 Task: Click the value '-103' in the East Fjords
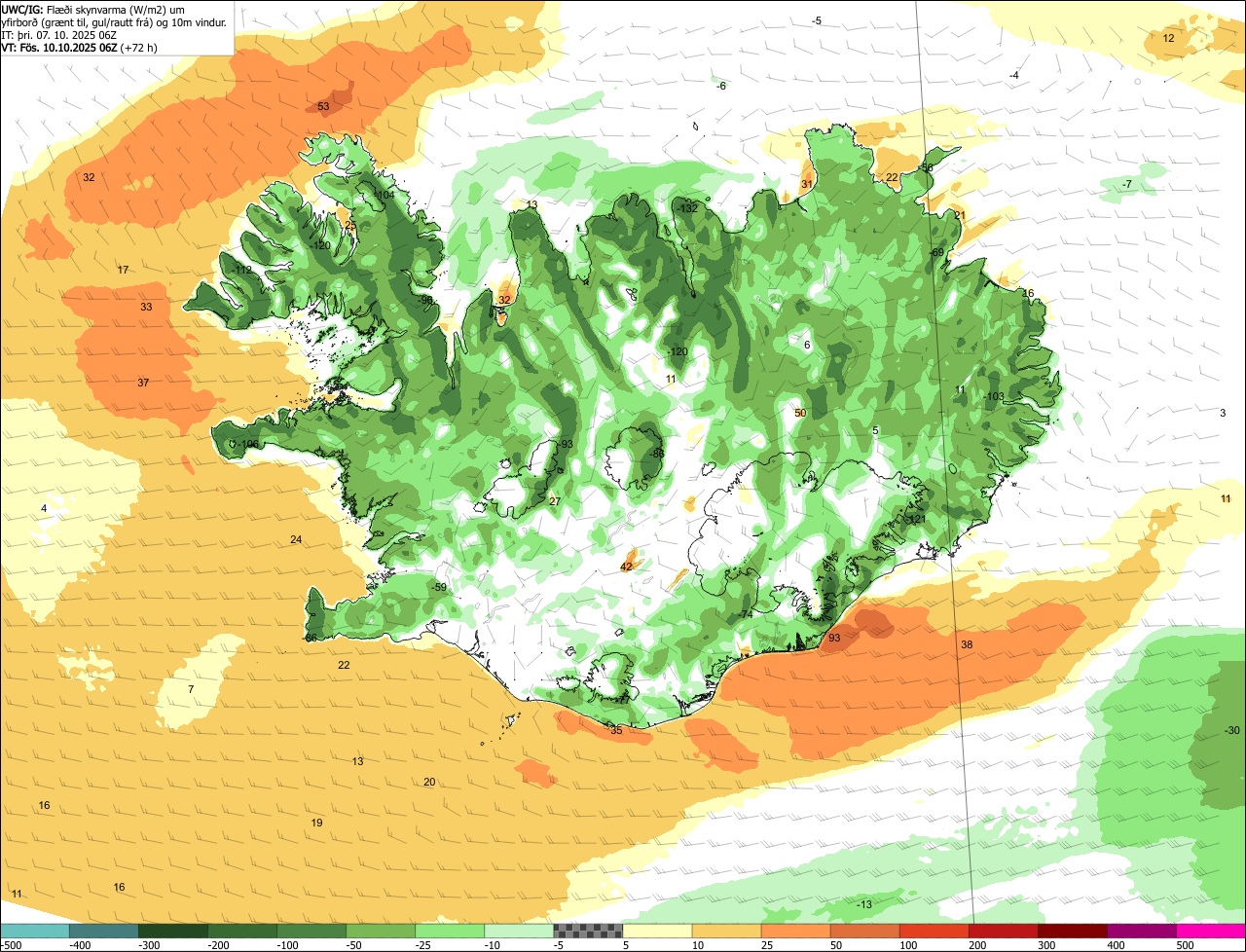coord(994,396)
